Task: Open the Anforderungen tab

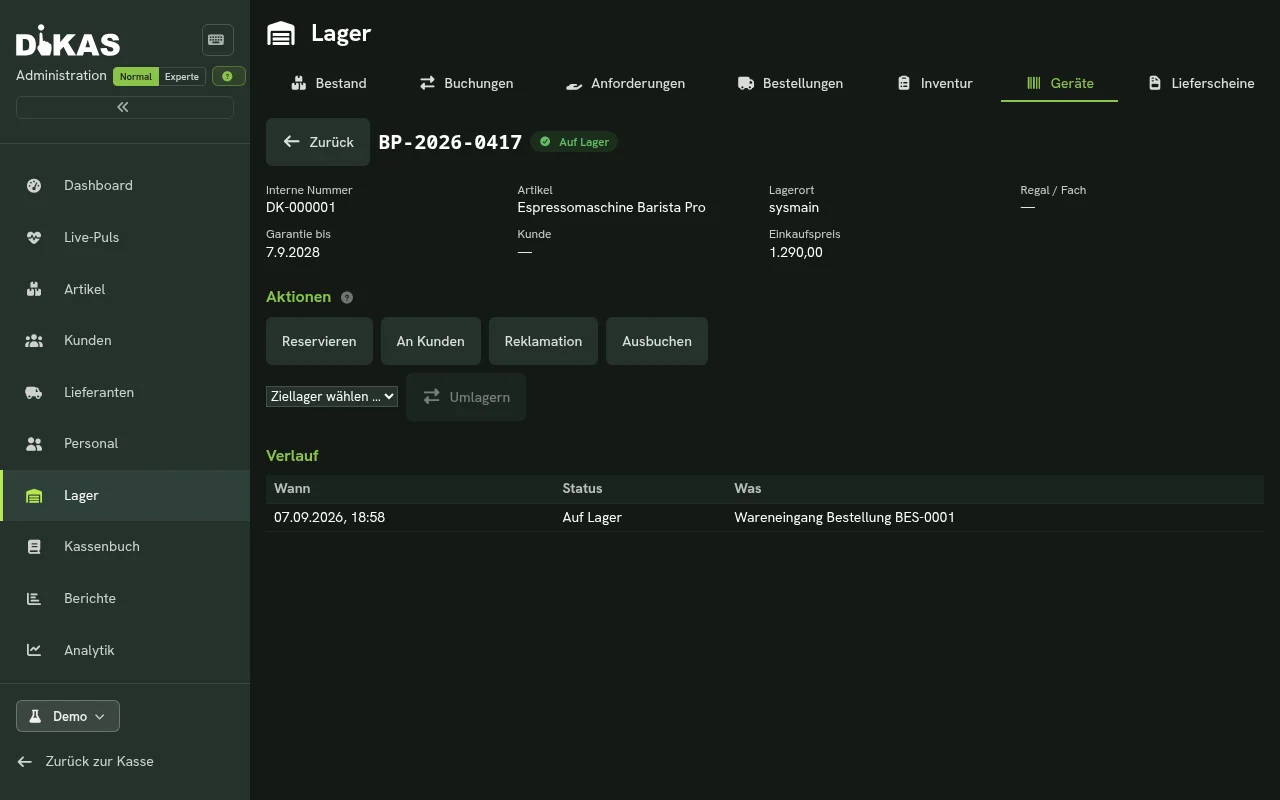Action: tap(625, 83)
